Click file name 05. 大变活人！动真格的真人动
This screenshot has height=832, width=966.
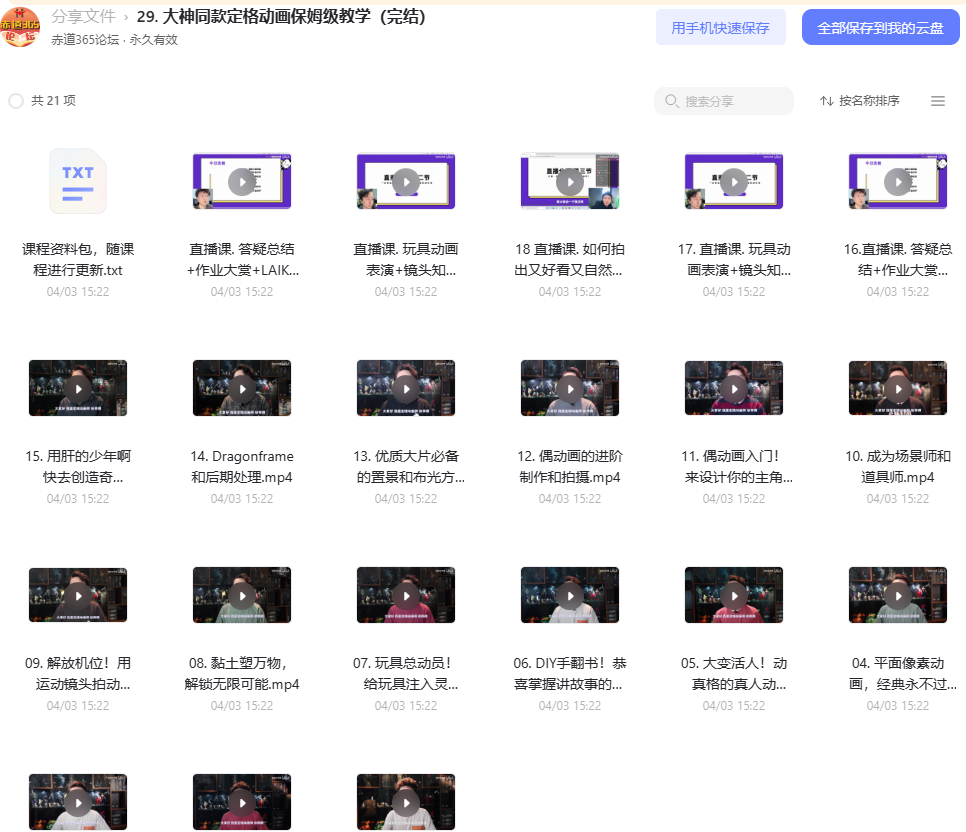pyautogui.click(x=734, y=674)
